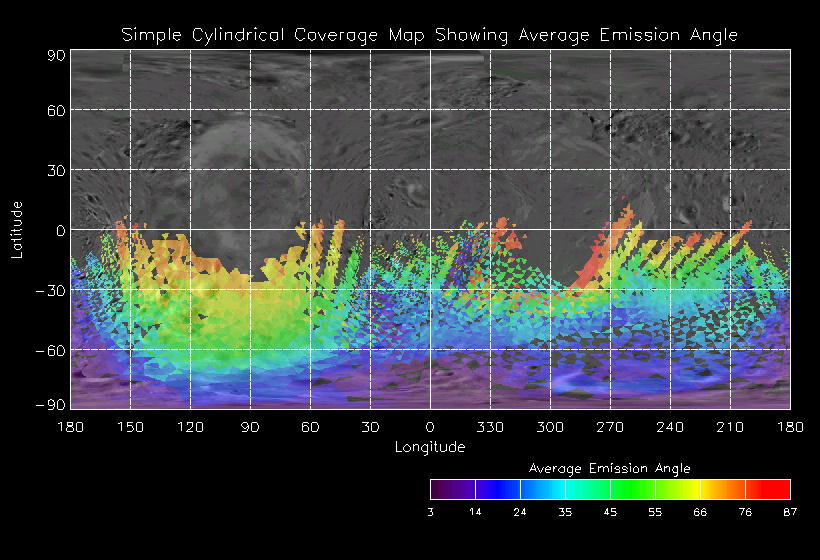
Task: Click the 270 longitude tick label
Action: [610, 427]
